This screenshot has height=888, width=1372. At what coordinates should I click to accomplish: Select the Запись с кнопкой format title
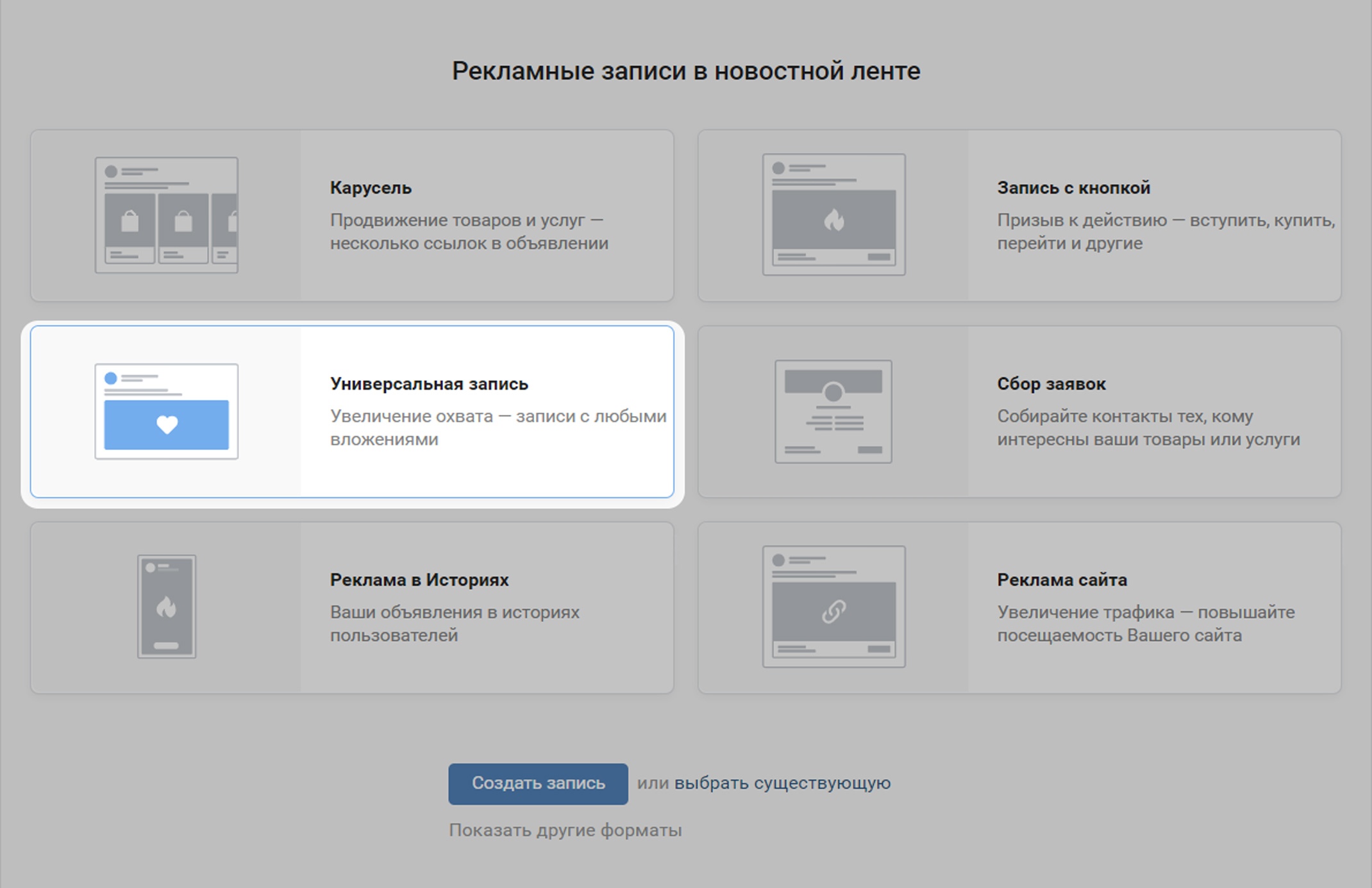(x=1073, y=188)
